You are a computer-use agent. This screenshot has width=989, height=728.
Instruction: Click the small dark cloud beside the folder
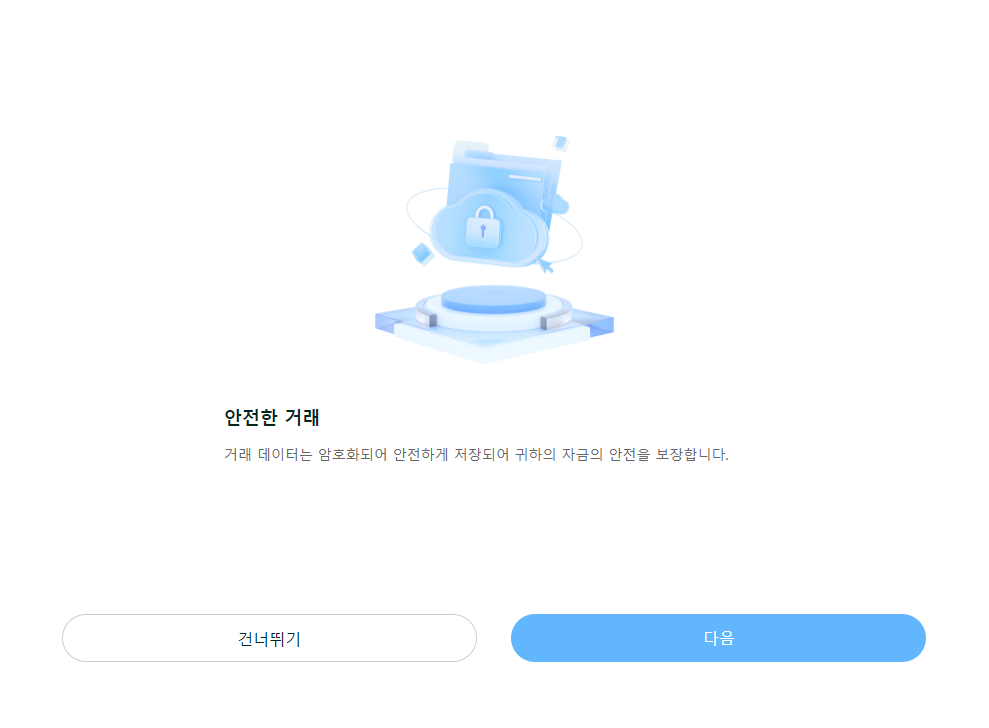pos(556,204)
